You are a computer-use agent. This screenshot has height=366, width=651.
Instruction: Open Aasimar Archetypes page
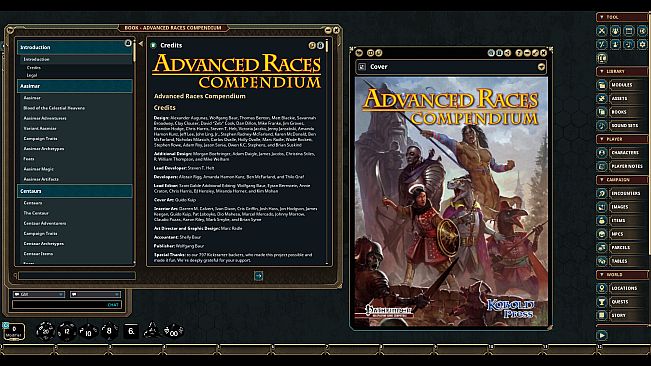click(x=44, y=149)
